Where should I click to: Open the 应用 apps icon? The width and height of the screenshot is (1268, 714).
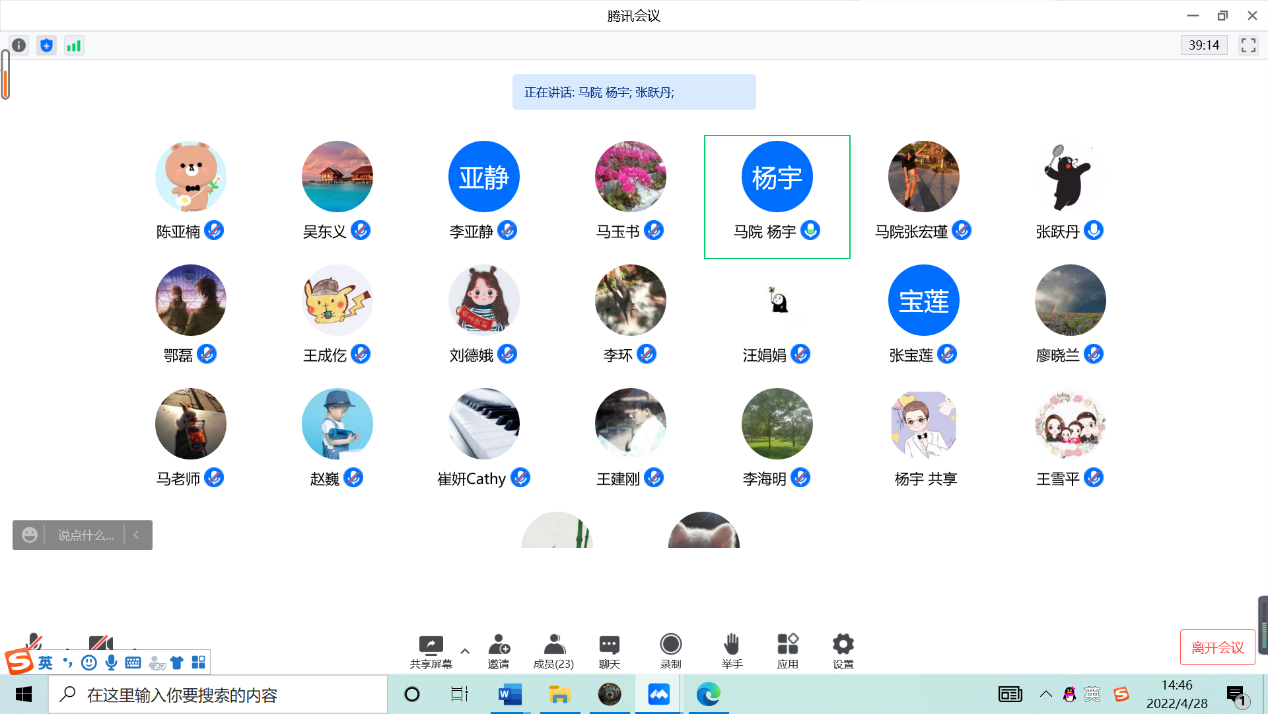tap(788, 644)
